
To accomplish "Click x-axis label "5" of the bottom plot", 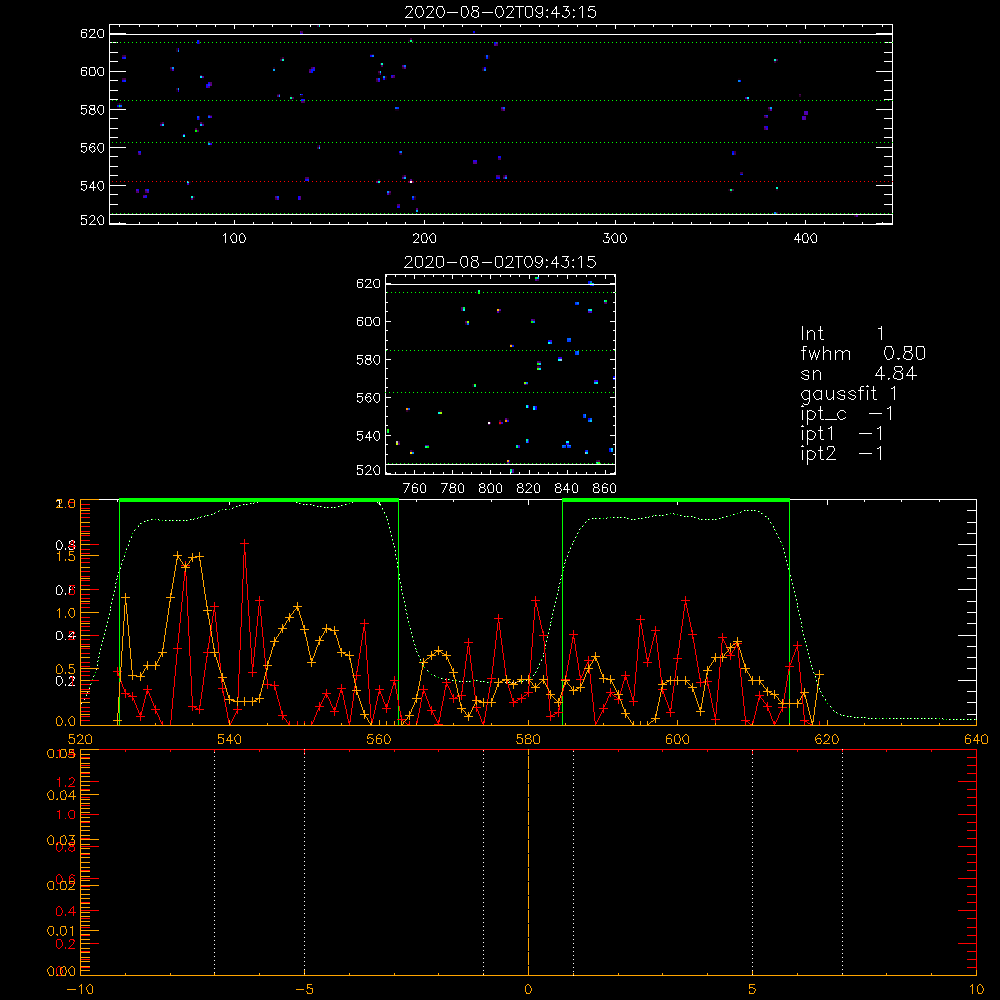I will pos(753,990).
